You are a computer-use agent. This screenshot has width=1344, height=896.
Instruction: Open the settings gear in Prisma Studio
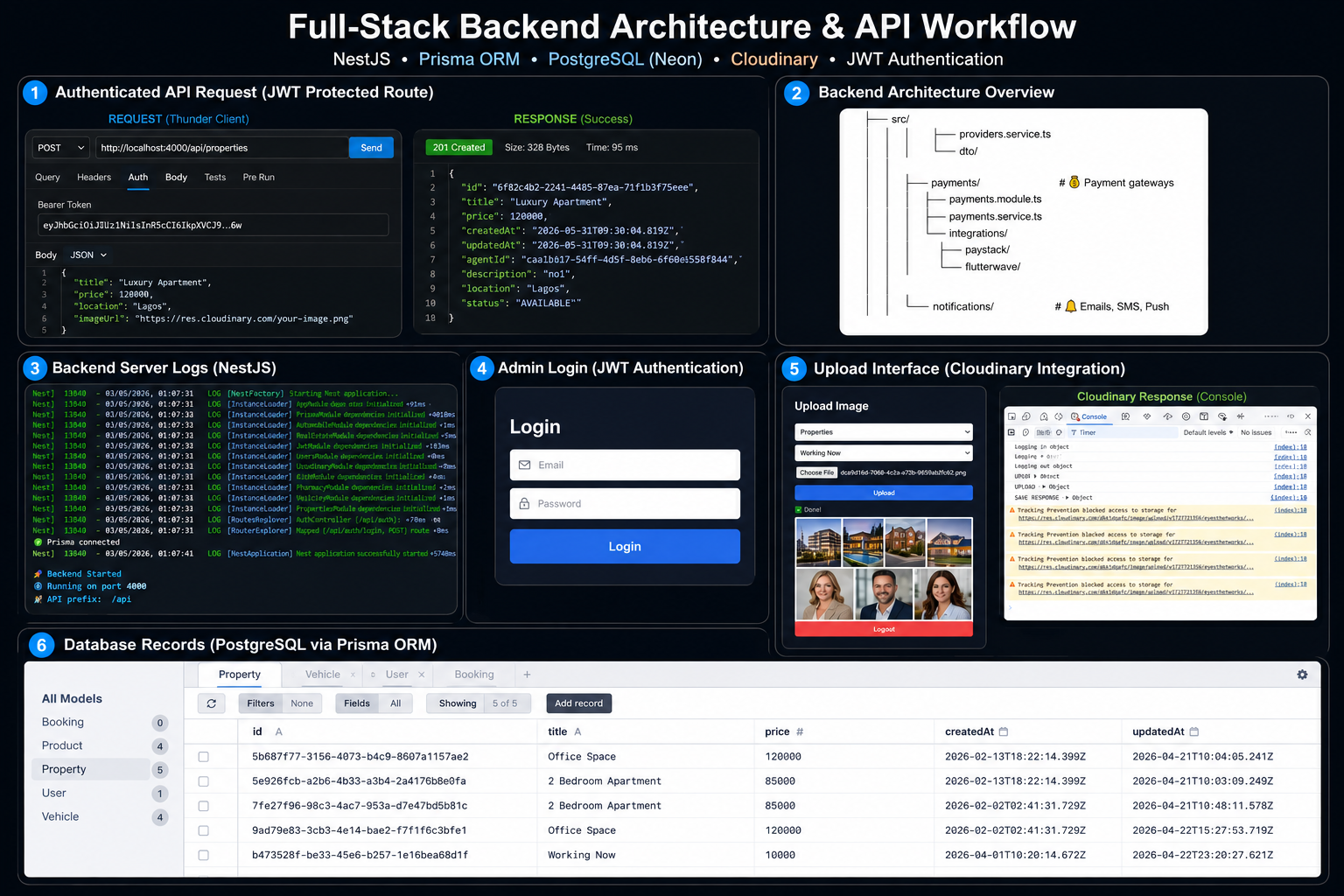coord(1302,675)
